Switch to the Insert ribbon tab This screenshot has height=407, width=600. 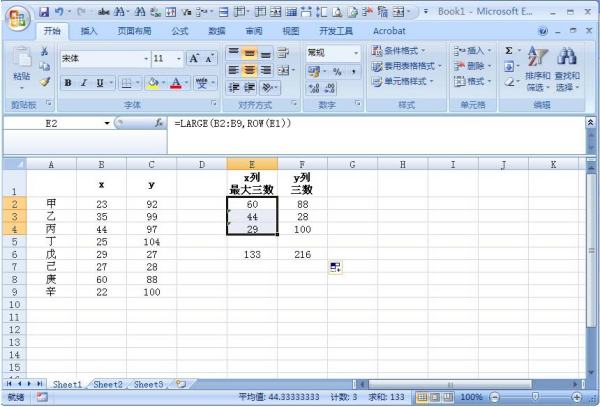89,31
